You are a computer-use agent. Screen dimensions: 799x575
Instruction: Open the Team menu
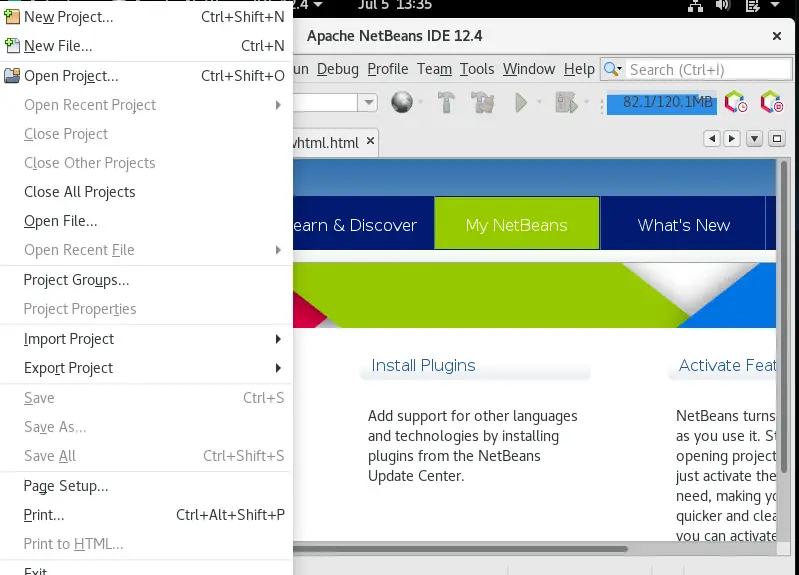434,69
